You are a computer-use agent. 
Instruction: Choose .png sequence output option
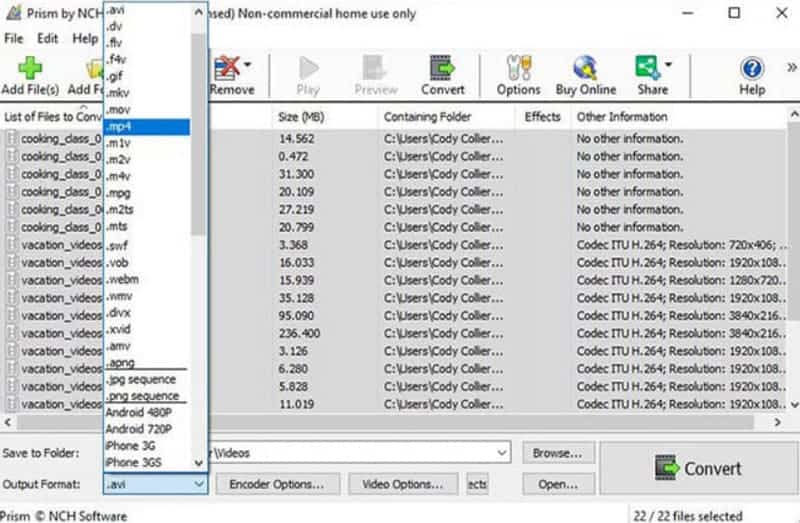(x=147, y=396)
